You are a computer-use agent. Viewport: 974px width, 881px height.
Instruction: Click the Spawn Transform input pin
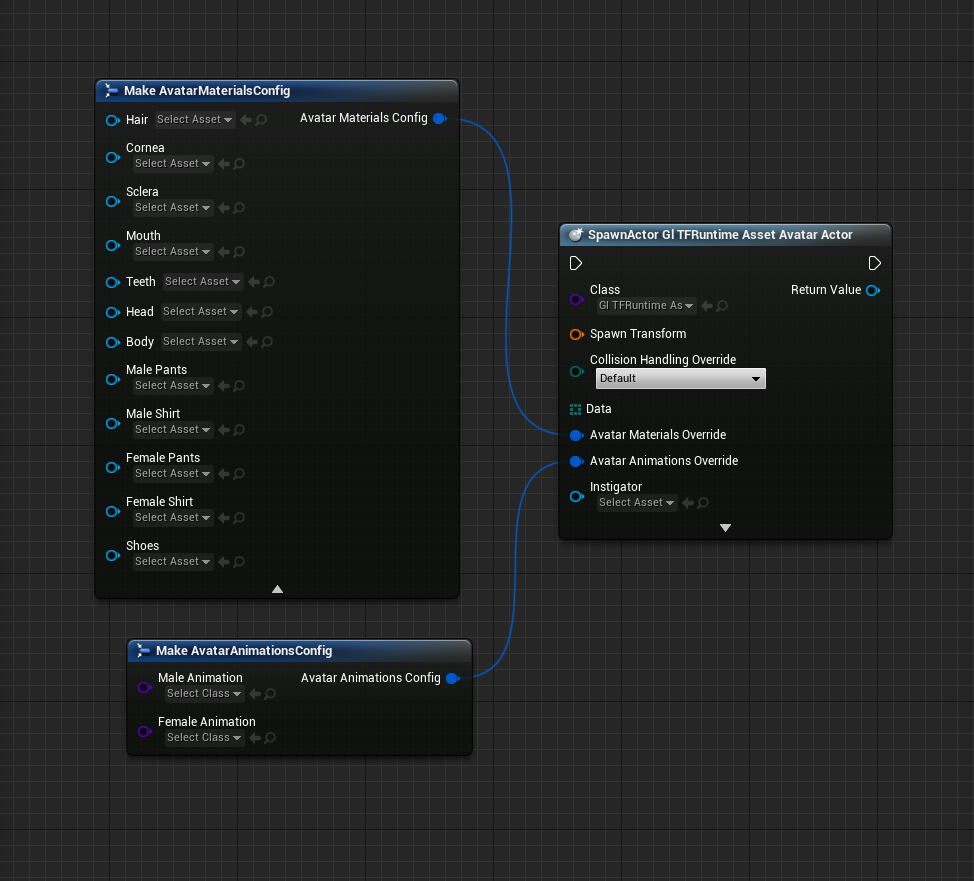pos(576,334)
